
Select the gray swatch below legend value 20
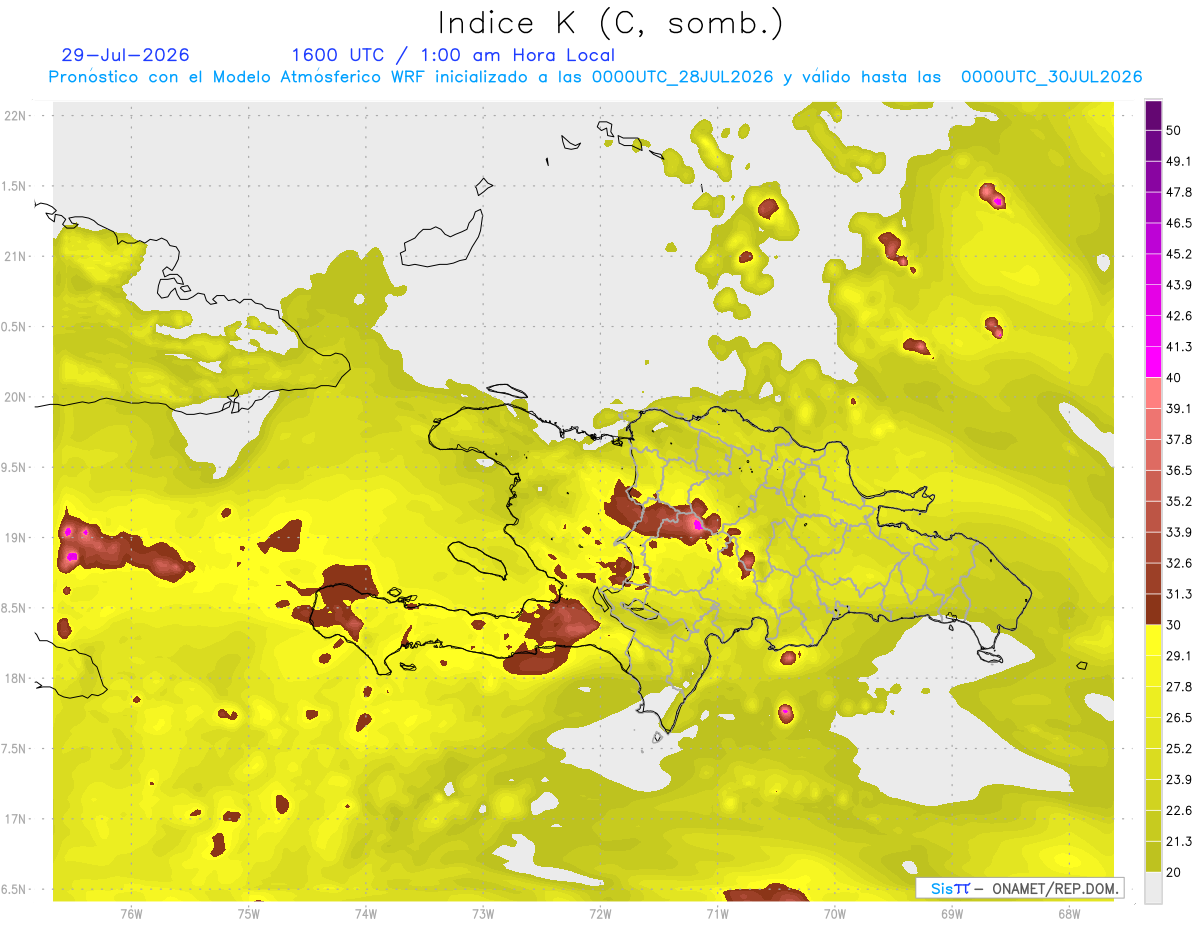(x=1153, y=887)
